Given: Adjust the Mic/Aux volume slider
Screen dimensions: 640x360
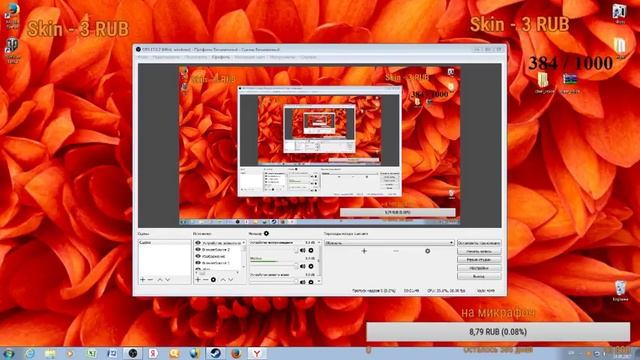Looking at the screenshot, I should click(274, 266).
